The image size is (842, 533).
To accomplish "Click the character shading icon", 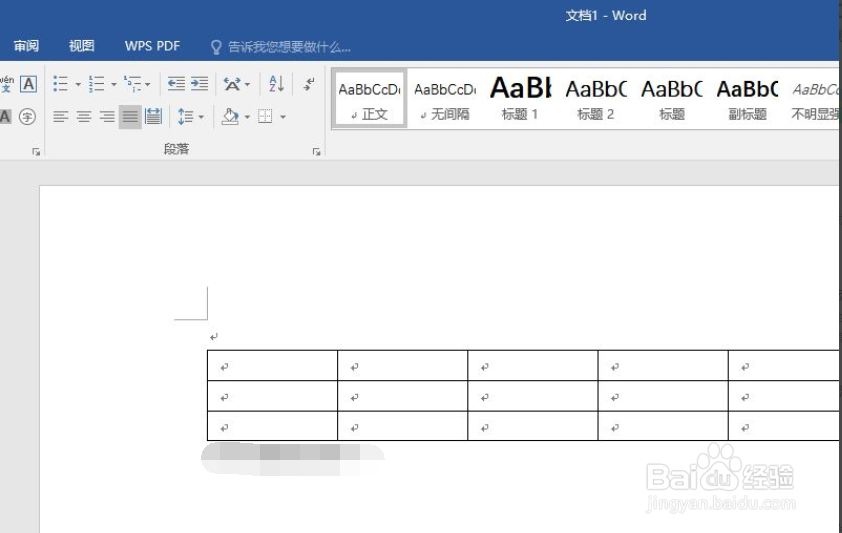I will [x=5, y=116].
